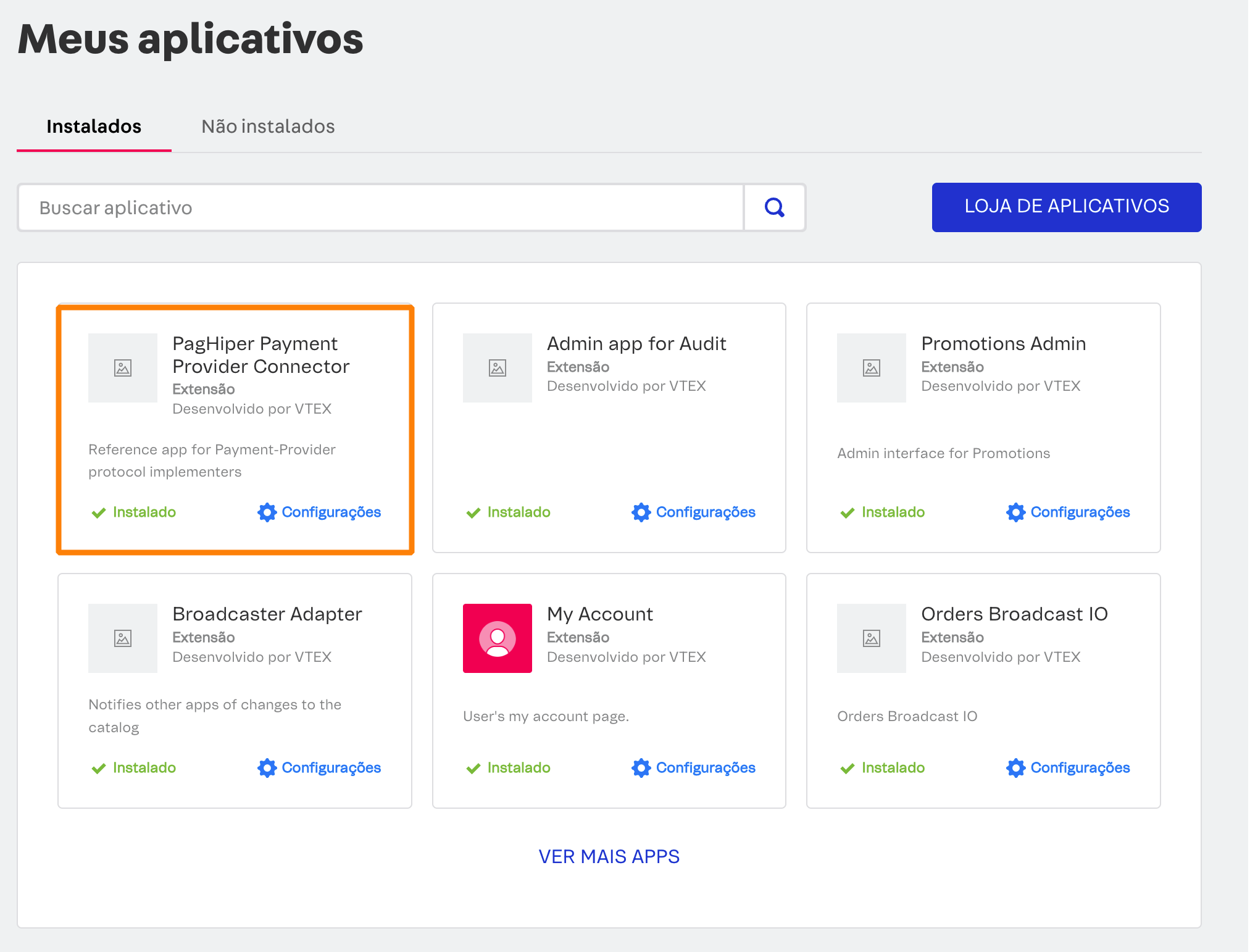
Task: Click gear icon in Broadcaster Adapter card
Action: (x=267, y=768)
